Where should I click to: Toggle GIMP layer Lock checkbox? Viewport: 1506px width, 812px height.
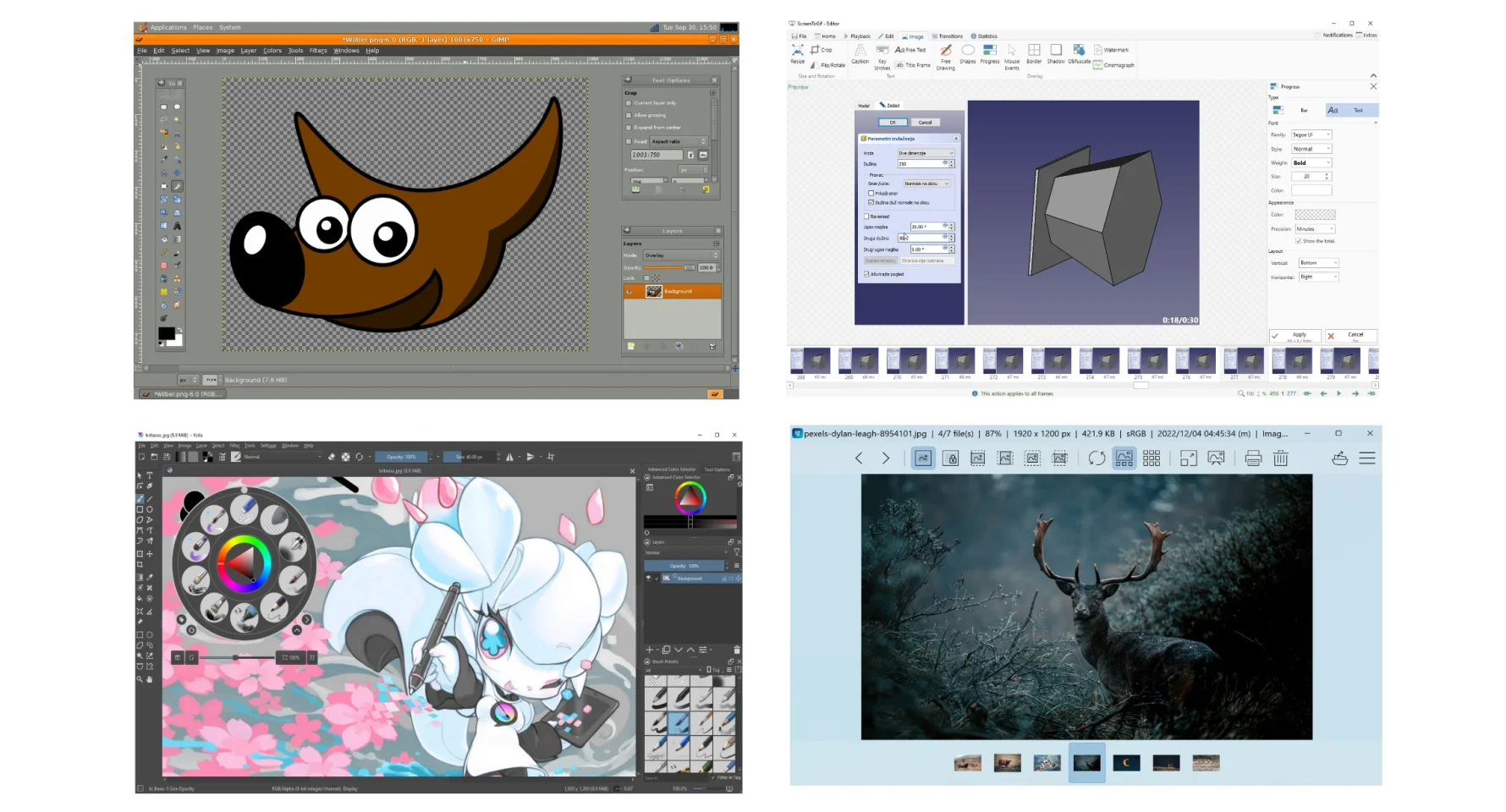tap(647, 278)
